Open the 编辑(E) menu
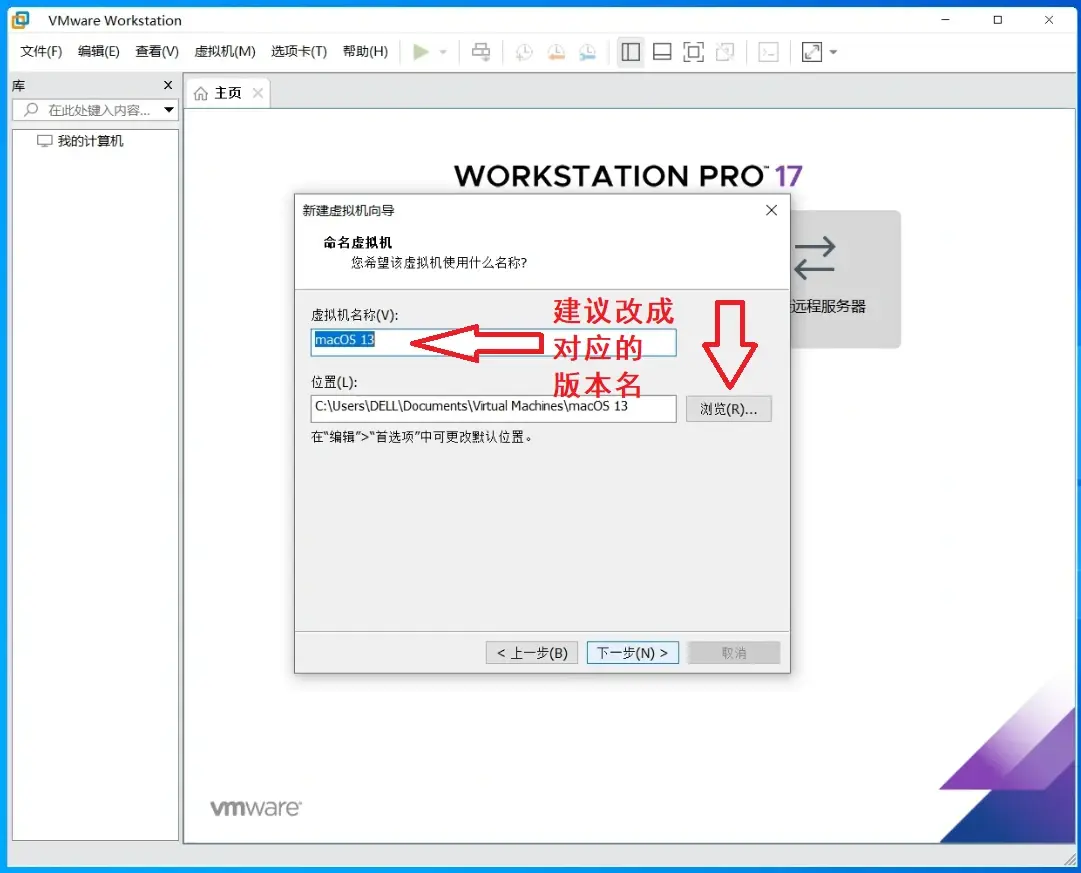 tap(99, 52)
